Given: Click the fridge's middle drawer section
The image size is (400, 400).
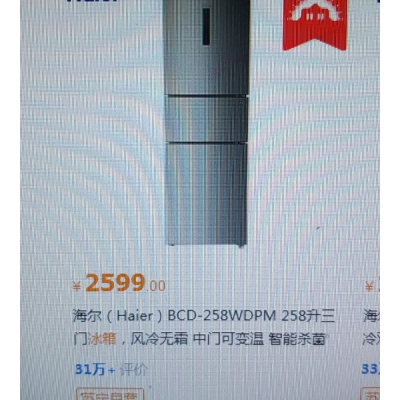Looking at the screenshot, I should pyautogui.click(x=206, y=118).
